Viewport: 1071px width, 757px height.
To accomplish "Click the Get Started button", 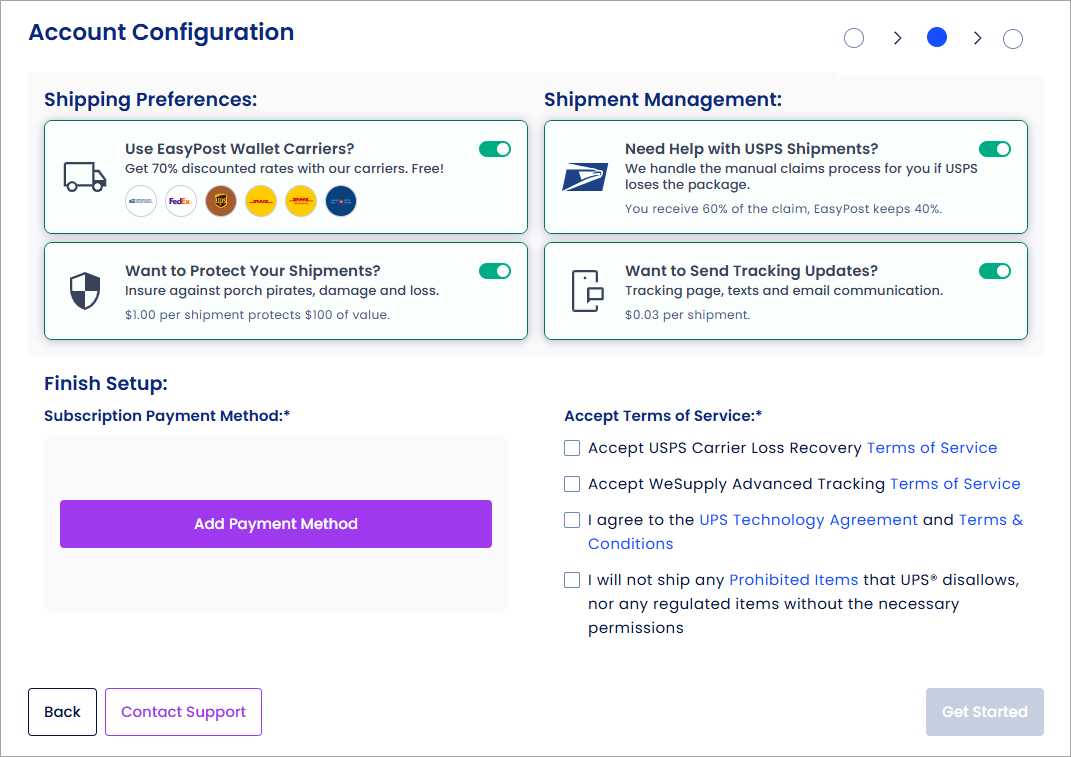I will (x=984, y=712).
